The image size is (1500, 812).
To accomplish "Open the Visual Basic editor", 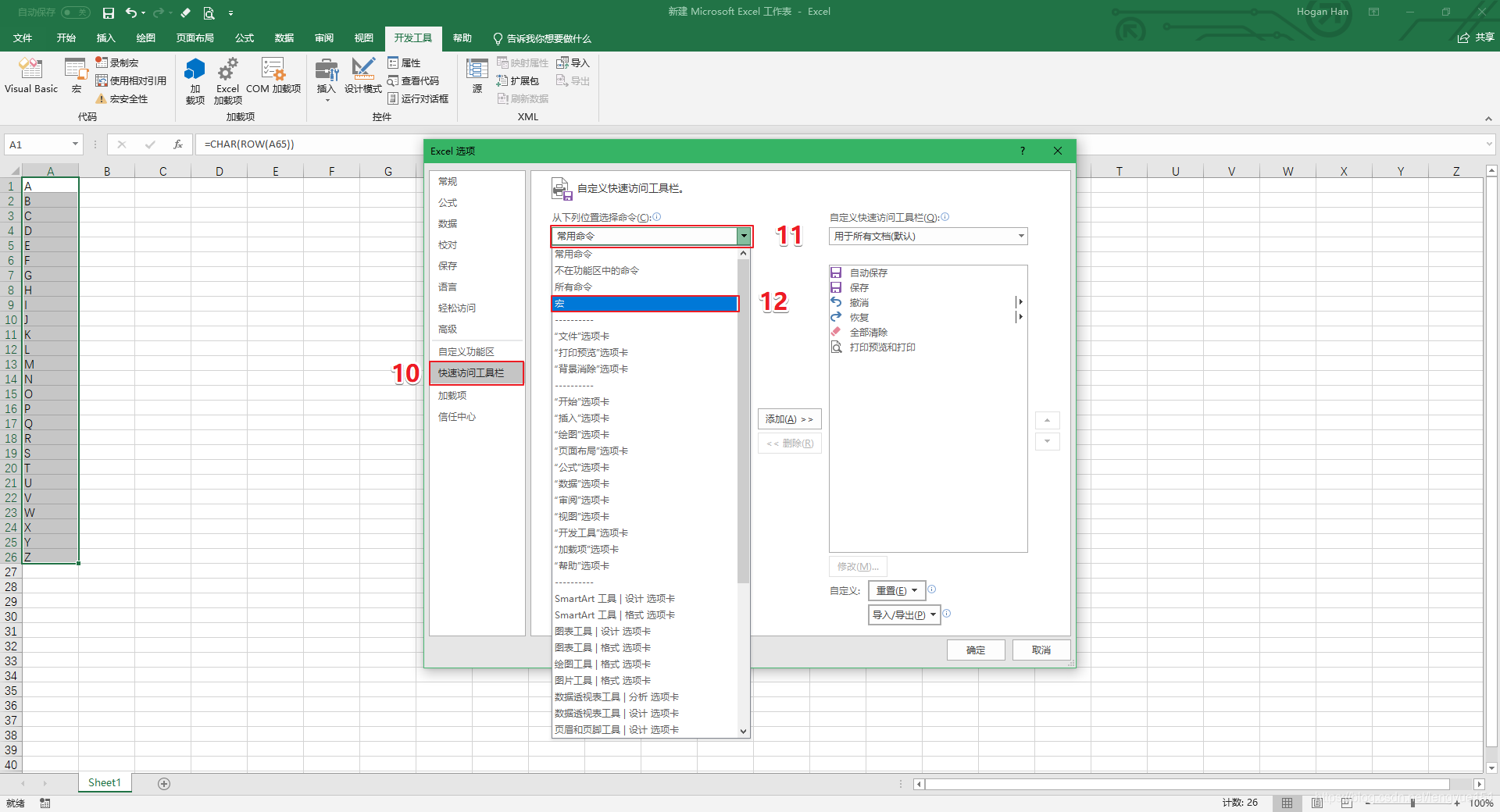I will coord(31,76).
